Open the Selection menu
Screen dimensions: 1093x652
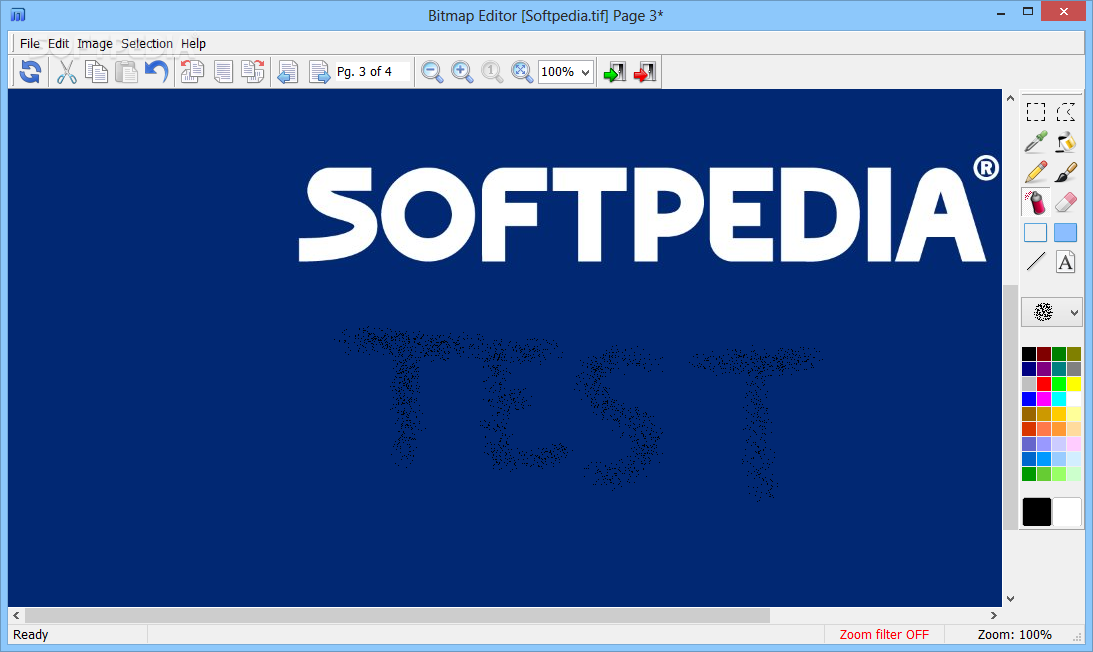tap(147, 43)
